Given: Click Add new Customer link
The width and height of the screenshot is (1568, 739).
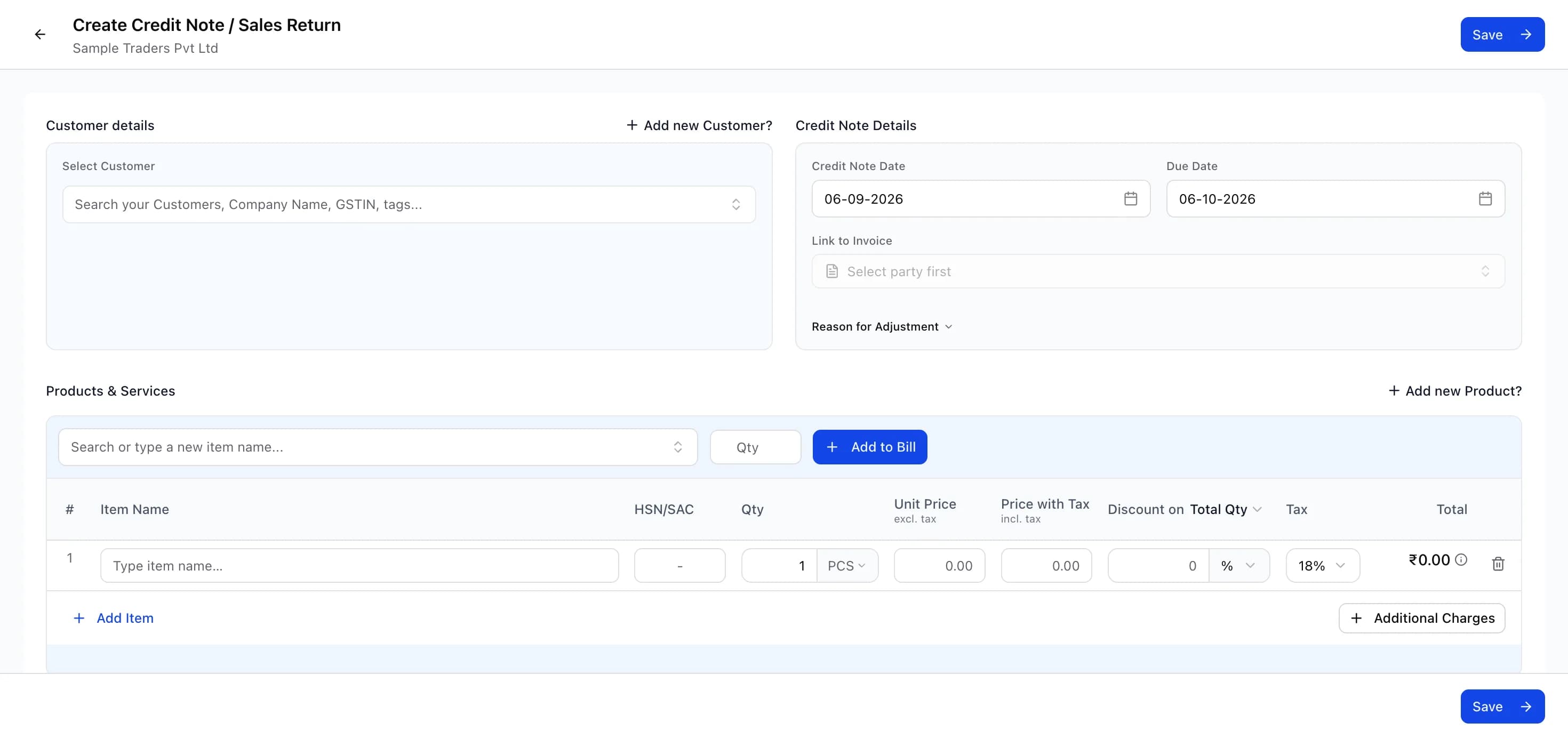Looking at the screenshot, I should pyautogui.click(x=699, y=125).
